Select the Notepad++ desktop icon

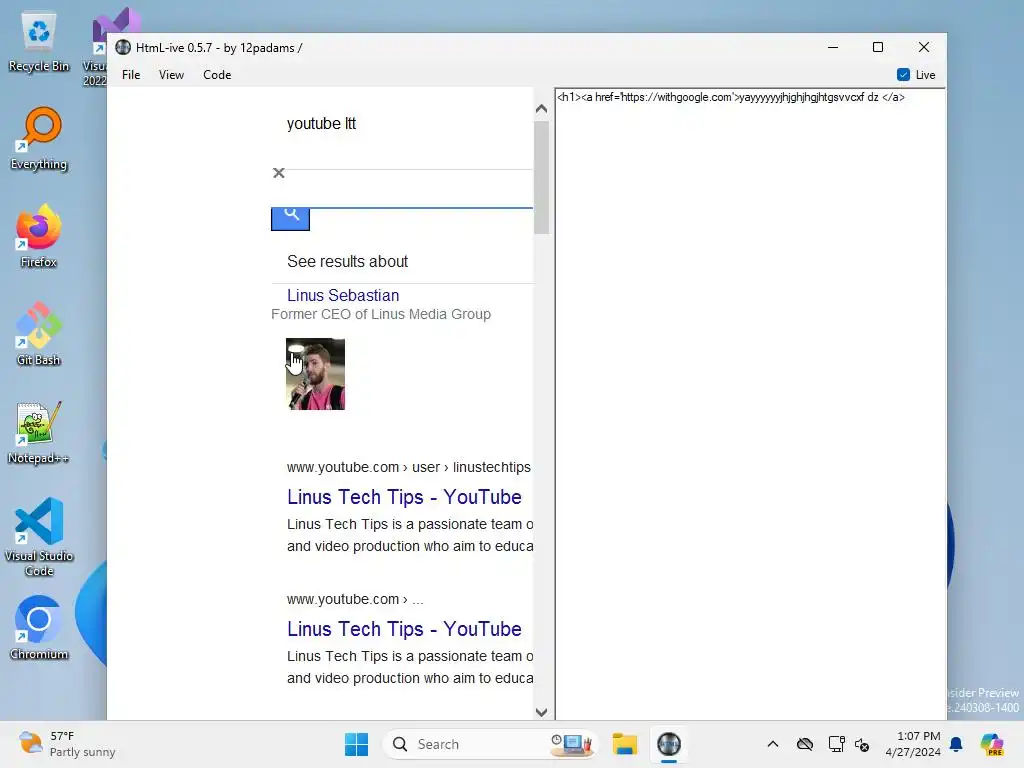coord(39,432)
